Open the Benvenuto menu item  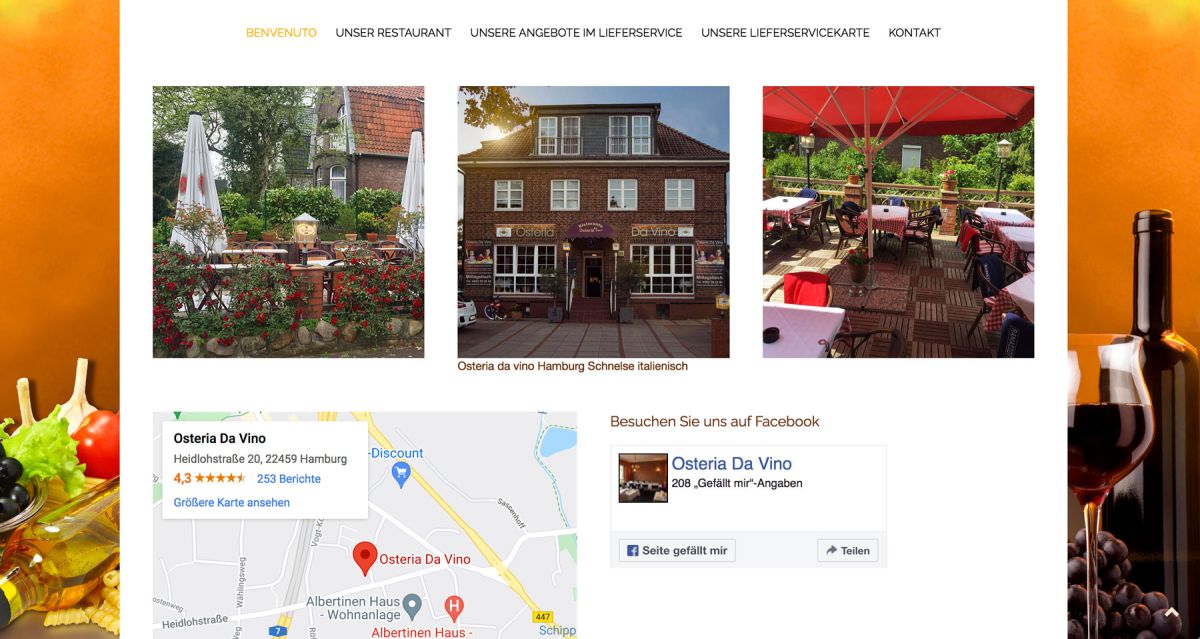click(281, 33)
